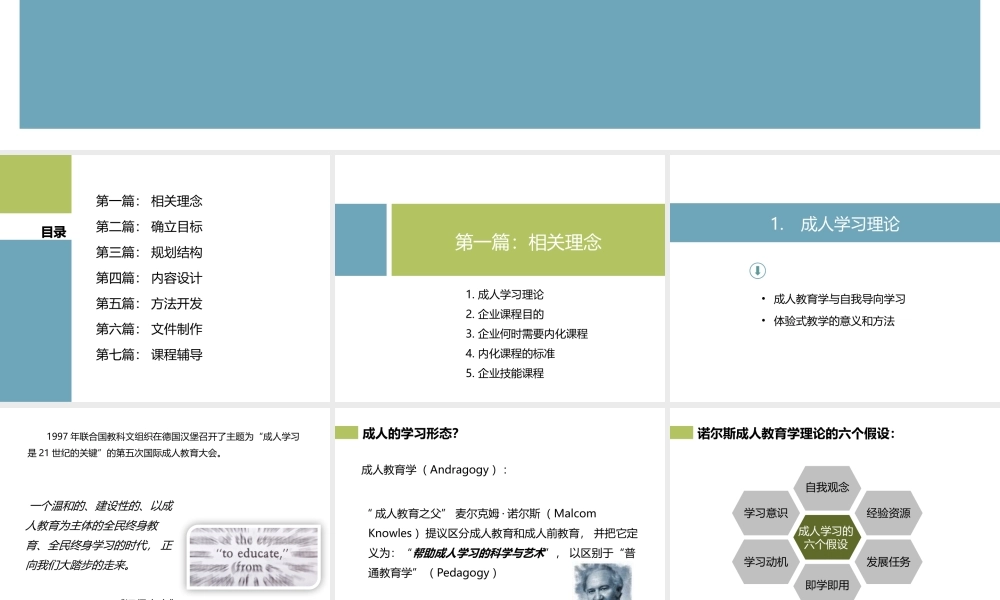The image size is (1000, 600).
Task: Click the list entry 第一篇：相关理念
Action: click(x=150, y=200)
